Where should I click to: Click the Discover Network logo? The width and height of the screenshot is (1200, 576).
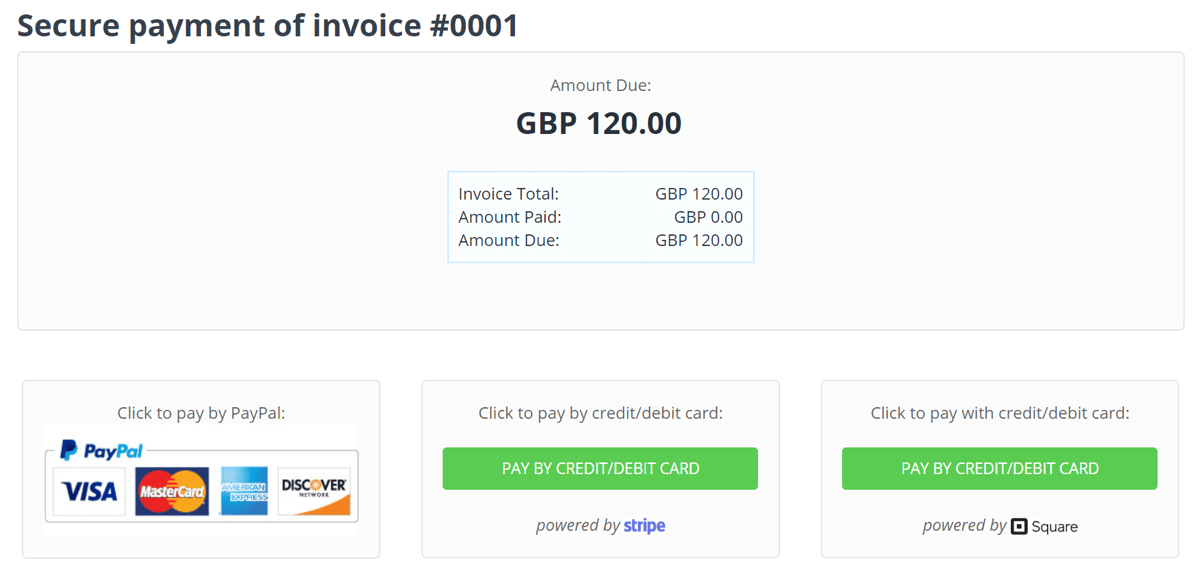coord(314,491)
